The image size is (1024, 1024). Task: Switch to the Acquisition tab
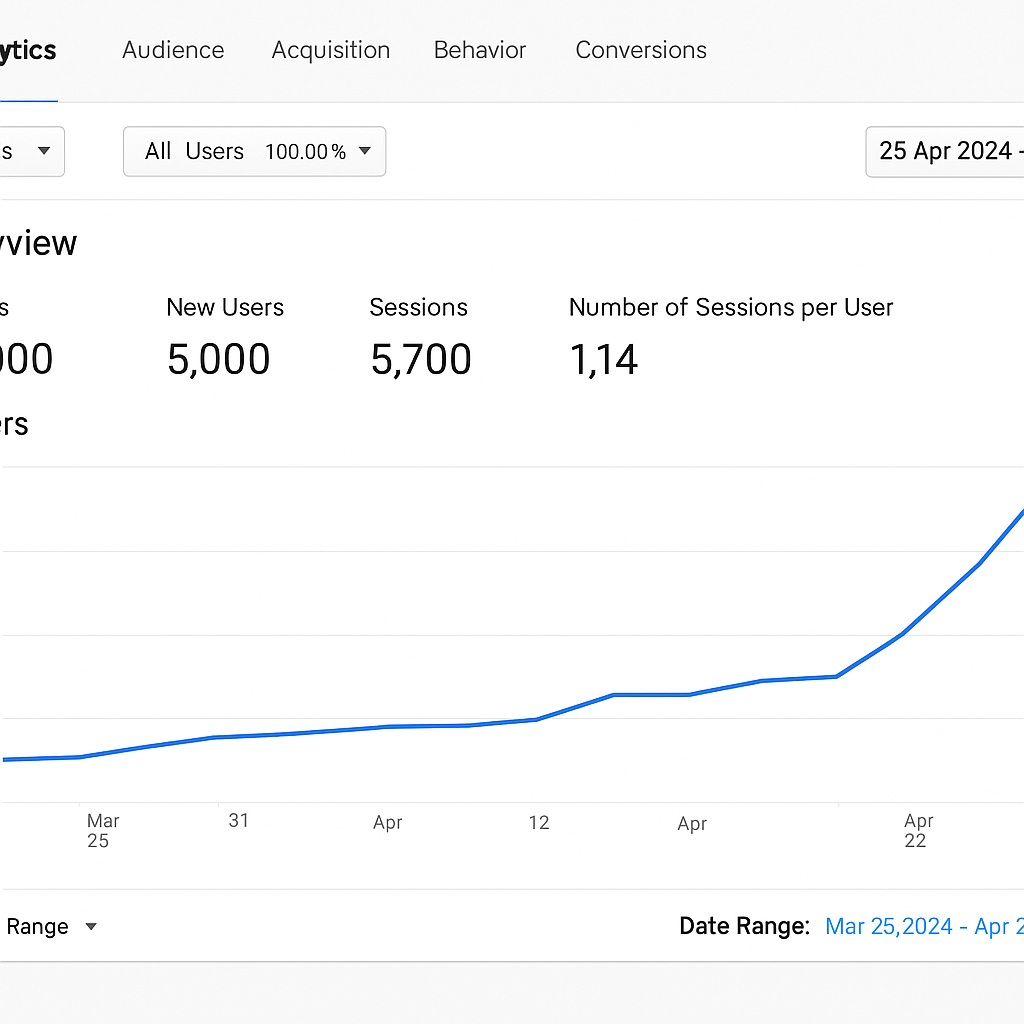coord(330,50)
